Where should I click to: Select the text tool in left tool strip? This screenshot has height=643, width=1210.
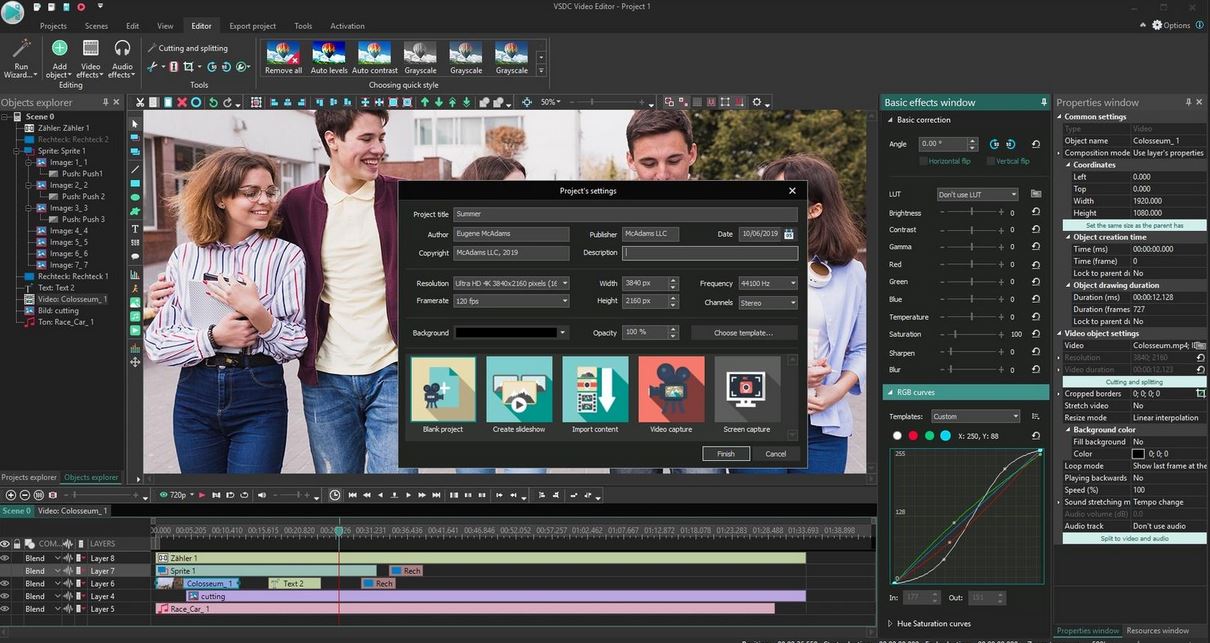pos(135,229)
